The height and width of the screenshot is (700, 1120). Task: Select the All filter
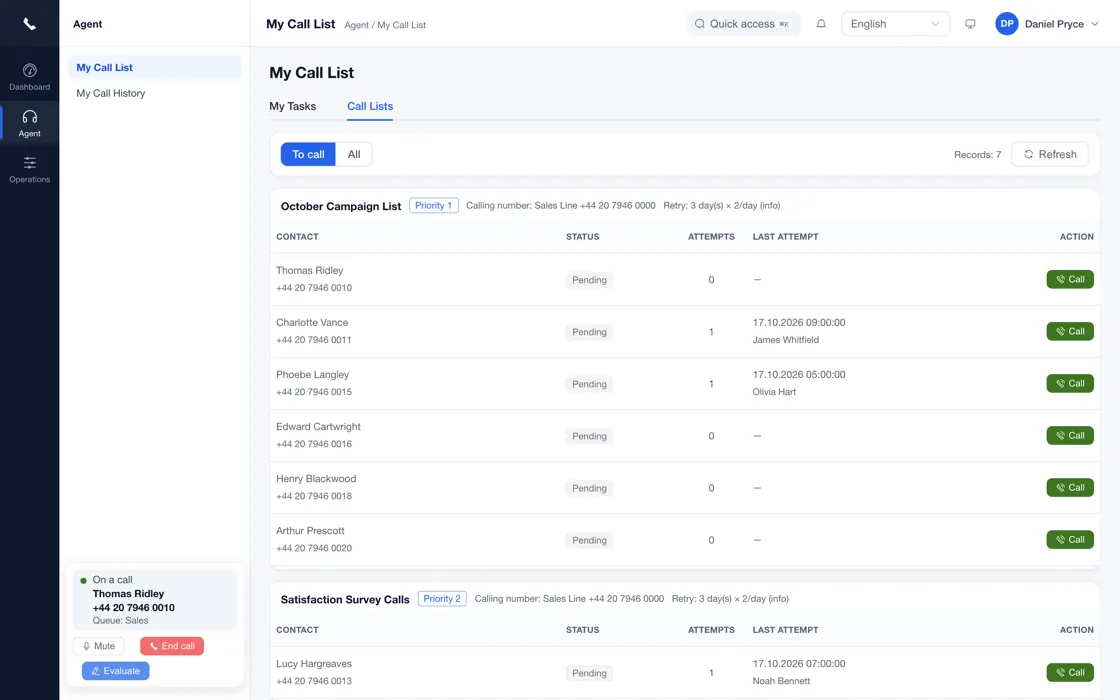coord(354,154)
